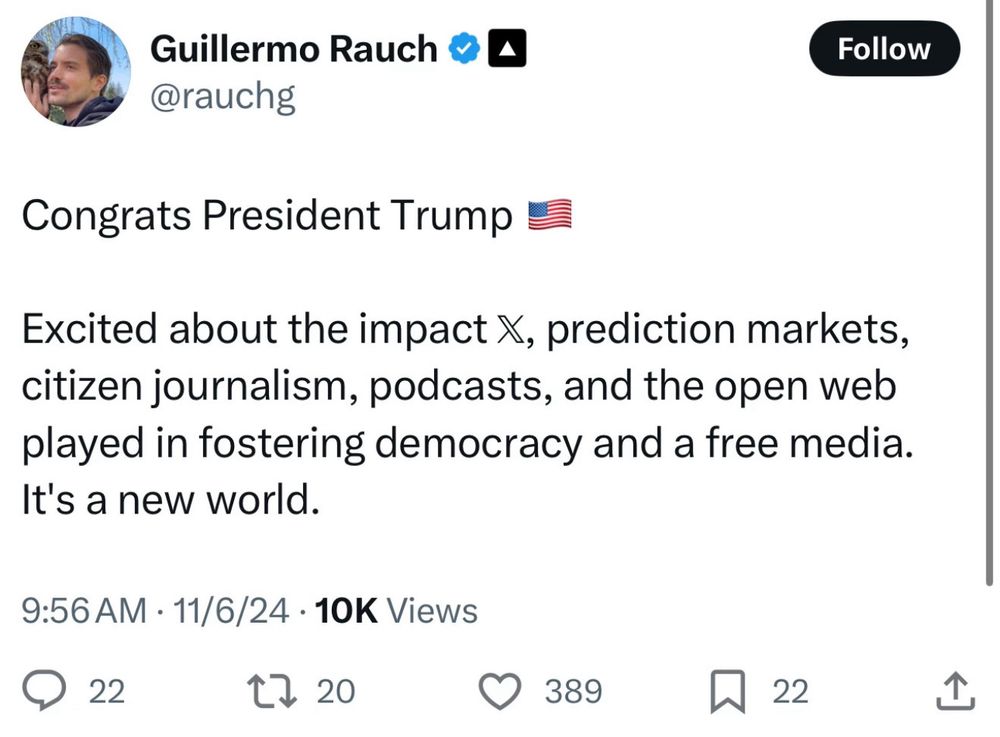Viewport: 1000px width, 737px height.
Task: Open Guillermo Rauch's profile picture
Action: coord(76,72)
